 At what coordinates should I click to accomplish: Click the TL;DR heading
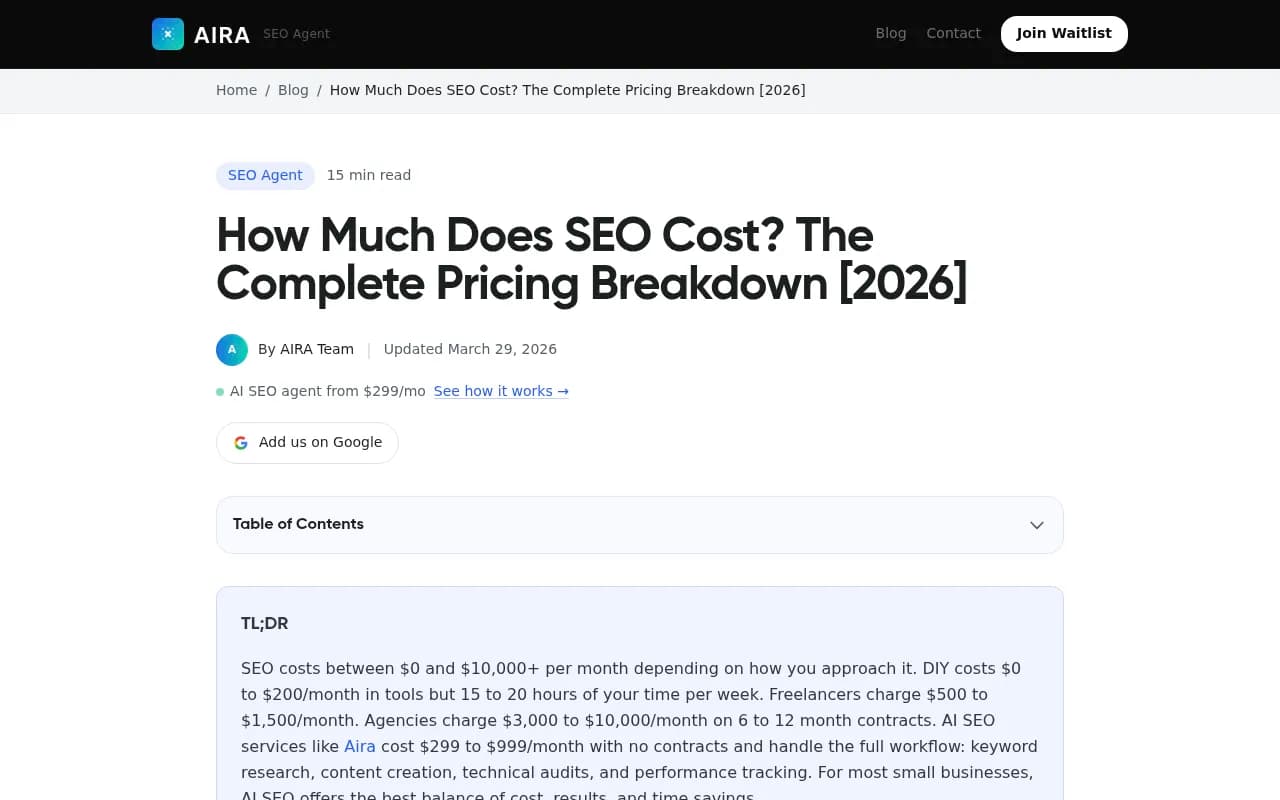coord(265,624)
